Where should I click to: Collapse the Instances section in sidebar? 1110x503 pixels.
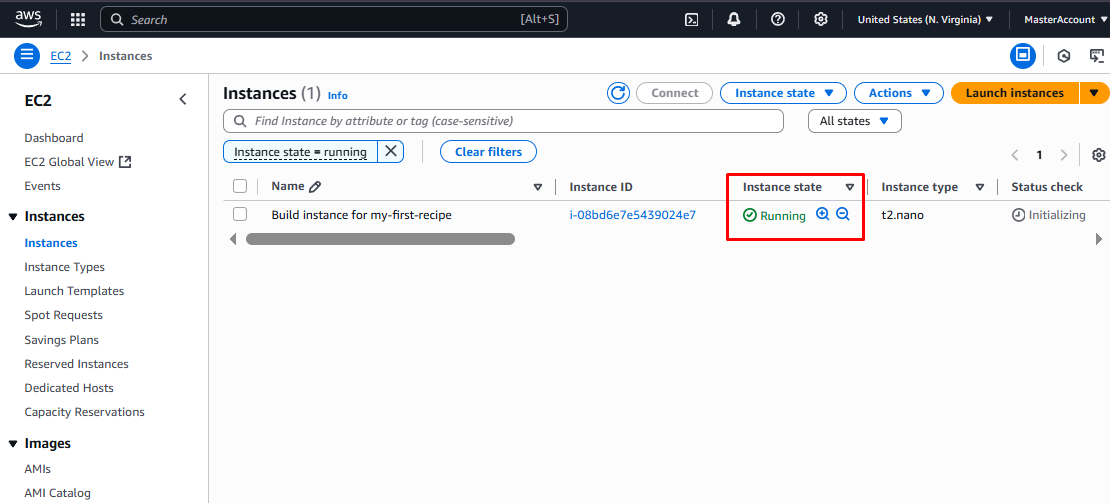click(13, 217)
